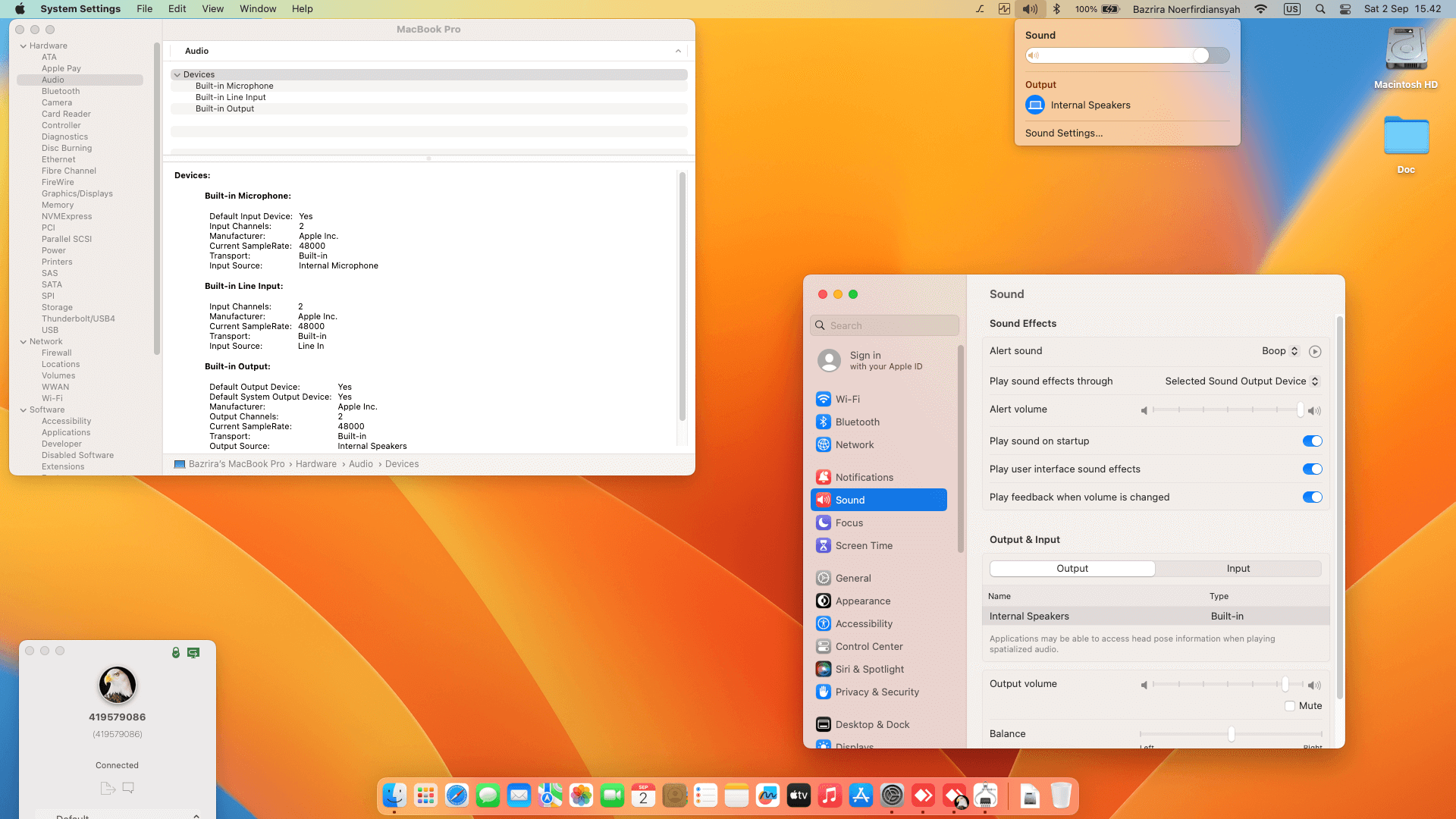1456x819 pixels.
Task: Open the Control Center menu bar icon
Action: click(1345, 9)
